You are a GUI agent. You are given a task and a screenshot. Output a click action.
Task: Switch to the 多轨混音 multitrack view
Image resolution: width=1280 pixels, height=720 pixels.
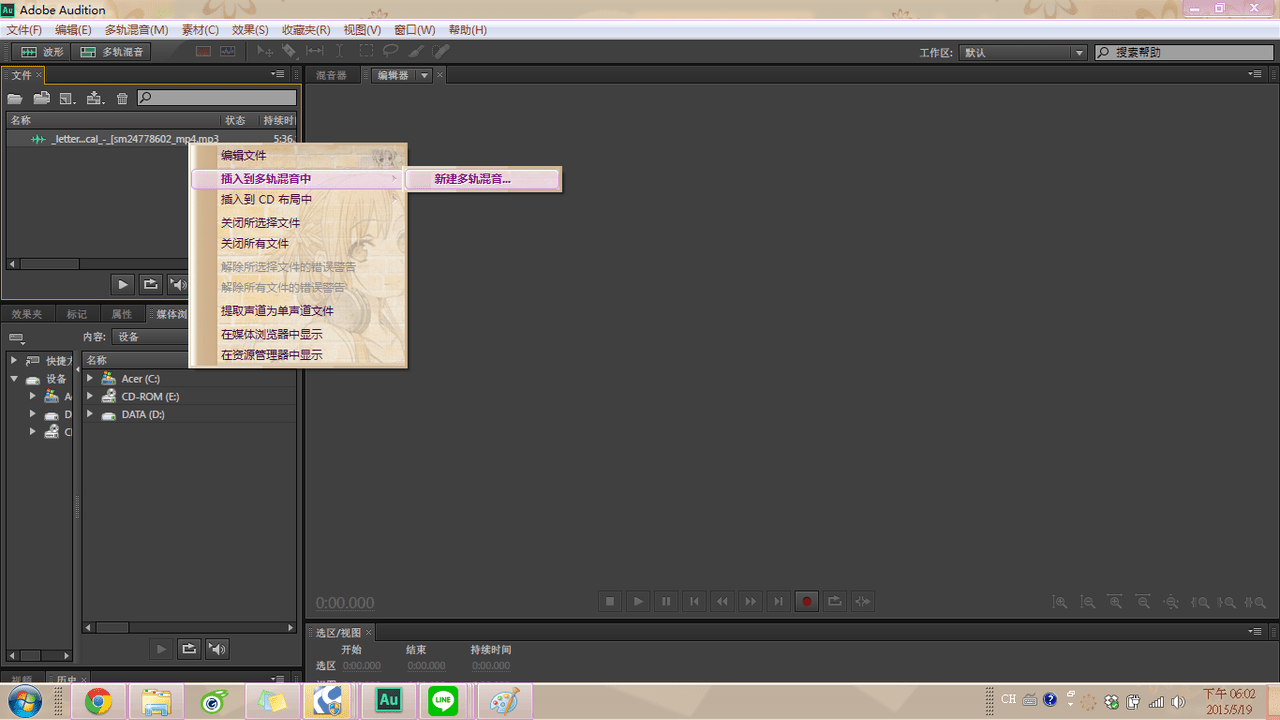pos(112,52)
